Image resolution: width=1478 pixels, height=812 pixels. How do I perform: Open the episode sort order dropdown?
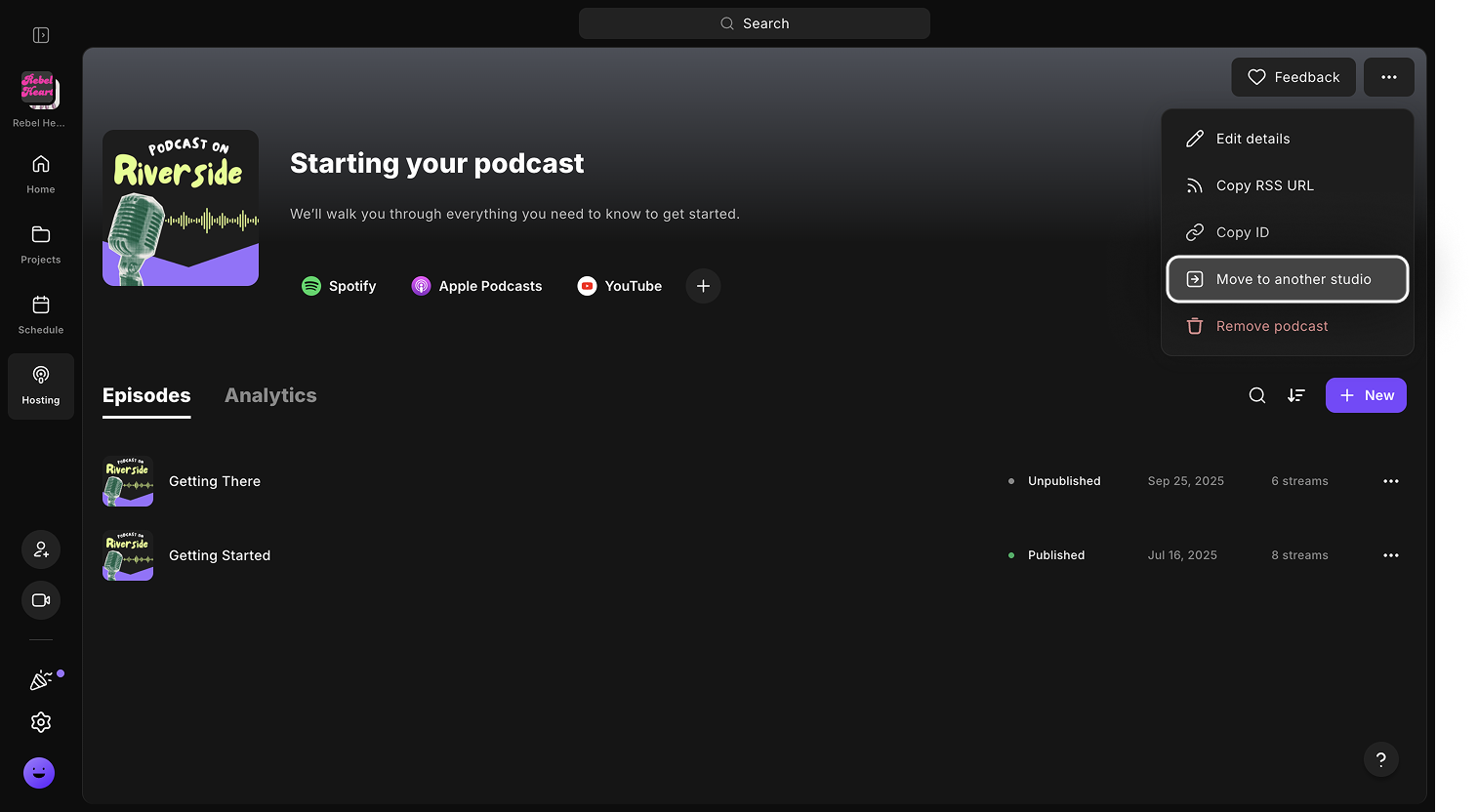point(1296,395)
